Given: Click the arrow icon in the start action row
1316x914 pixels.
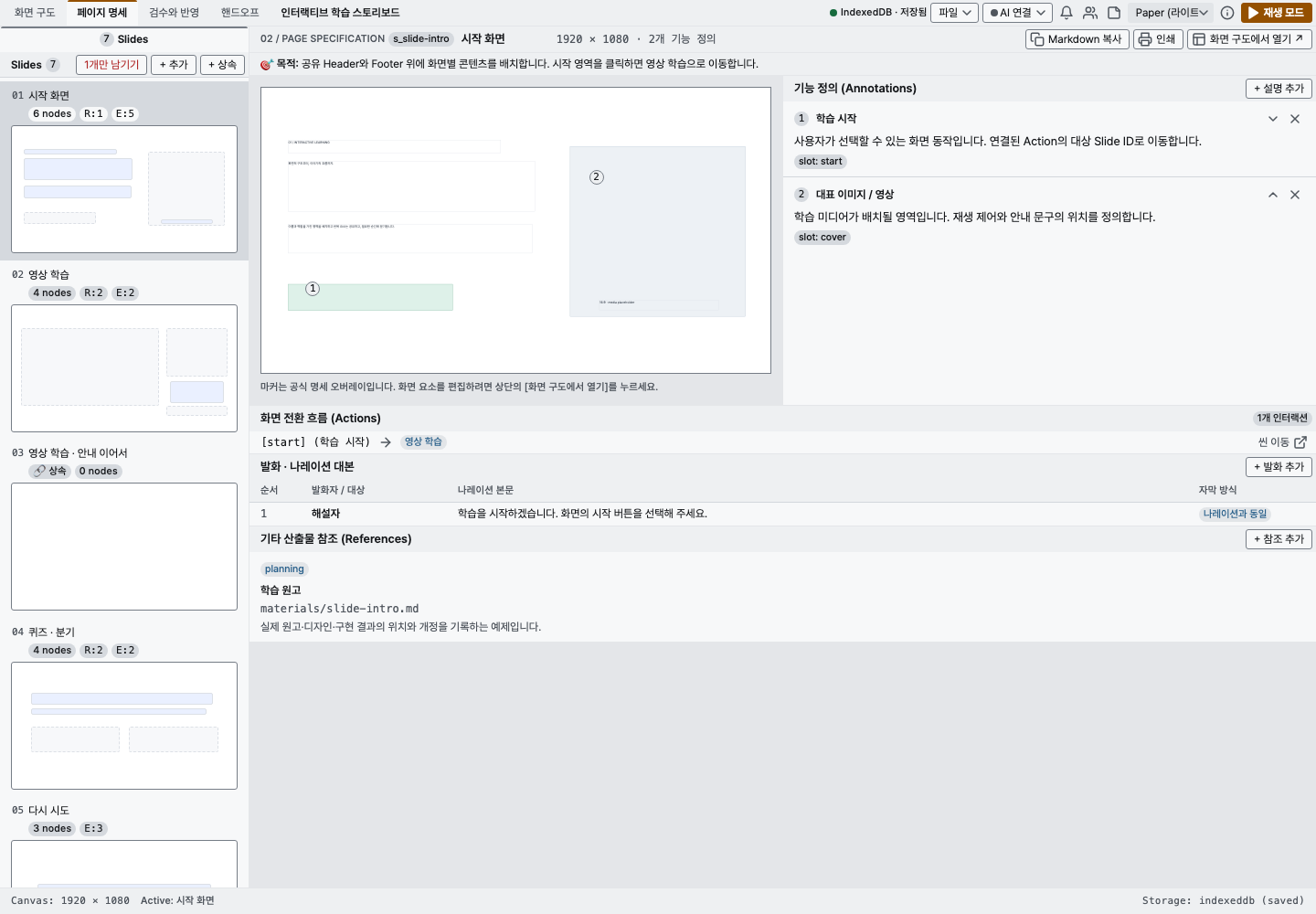Looking at the screenshot, I should pos(386,442).
